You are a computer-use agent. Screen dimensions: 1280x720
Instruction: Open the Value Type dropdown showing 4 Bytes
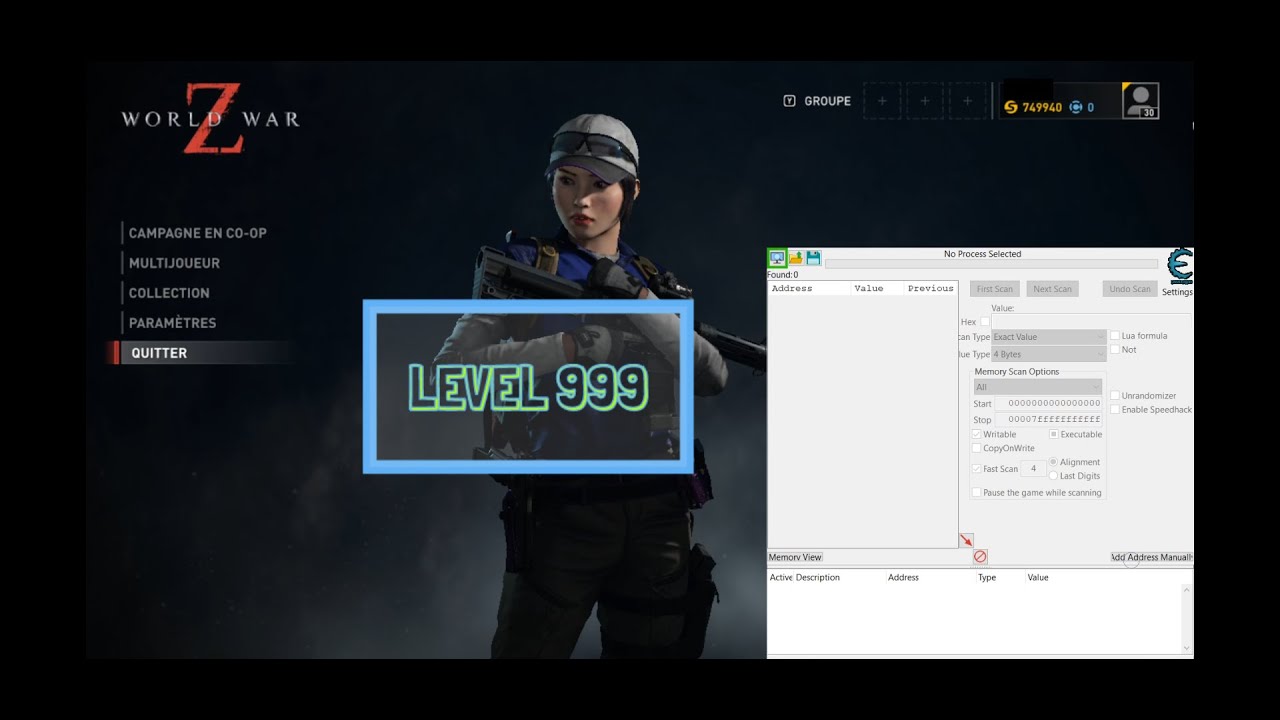[x=1049, y=354]
